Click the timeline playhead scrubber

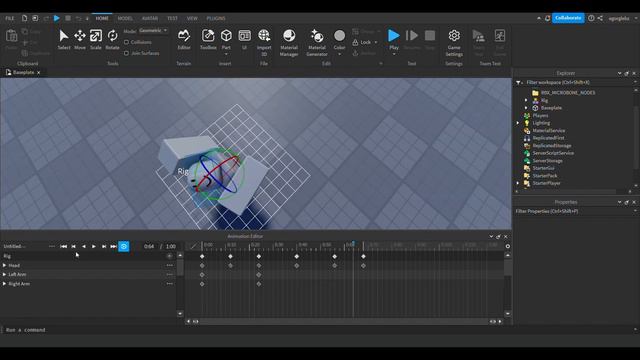[x=353, y=244]
